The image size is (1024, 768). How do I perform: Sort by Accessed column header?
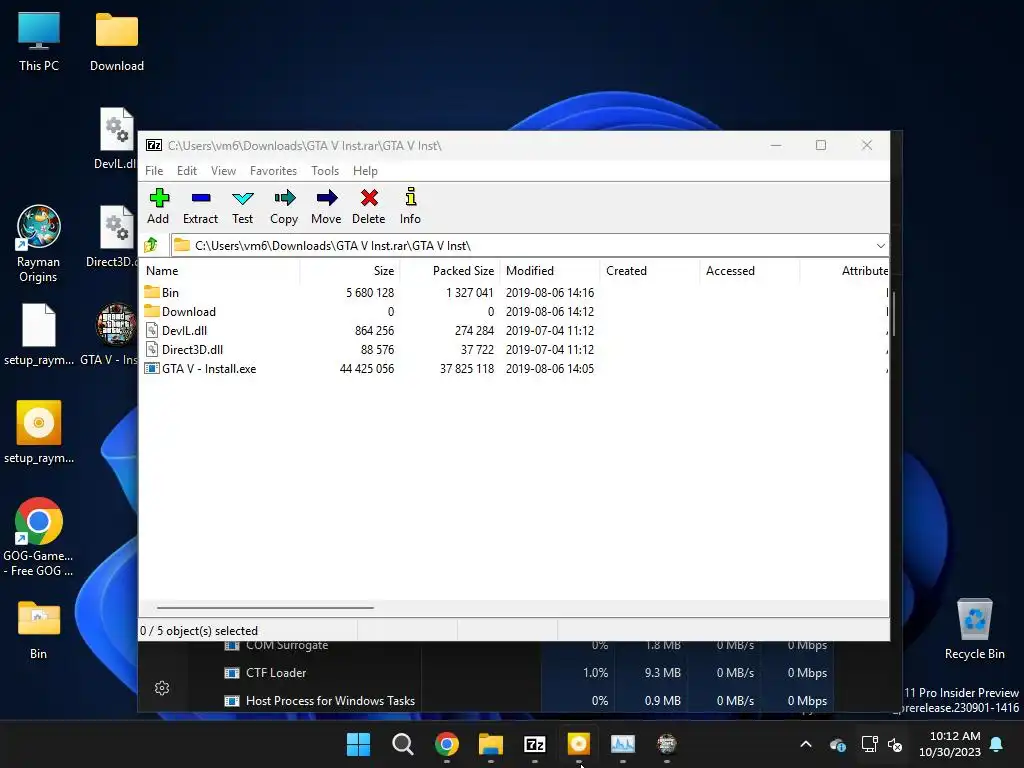(x=750, y=270)
